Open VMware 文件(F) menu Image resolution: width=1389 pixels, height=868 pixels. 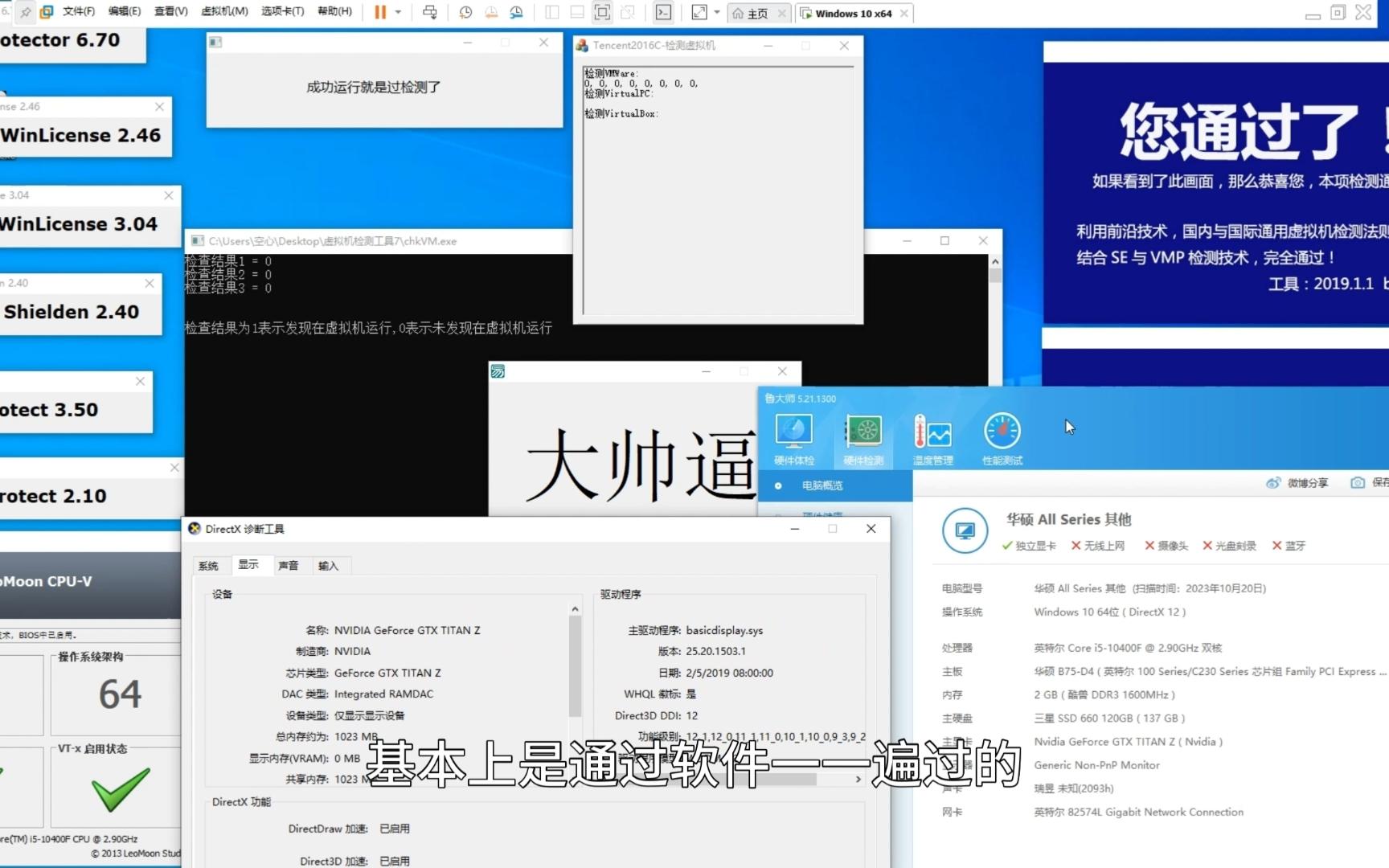(78, 11)
